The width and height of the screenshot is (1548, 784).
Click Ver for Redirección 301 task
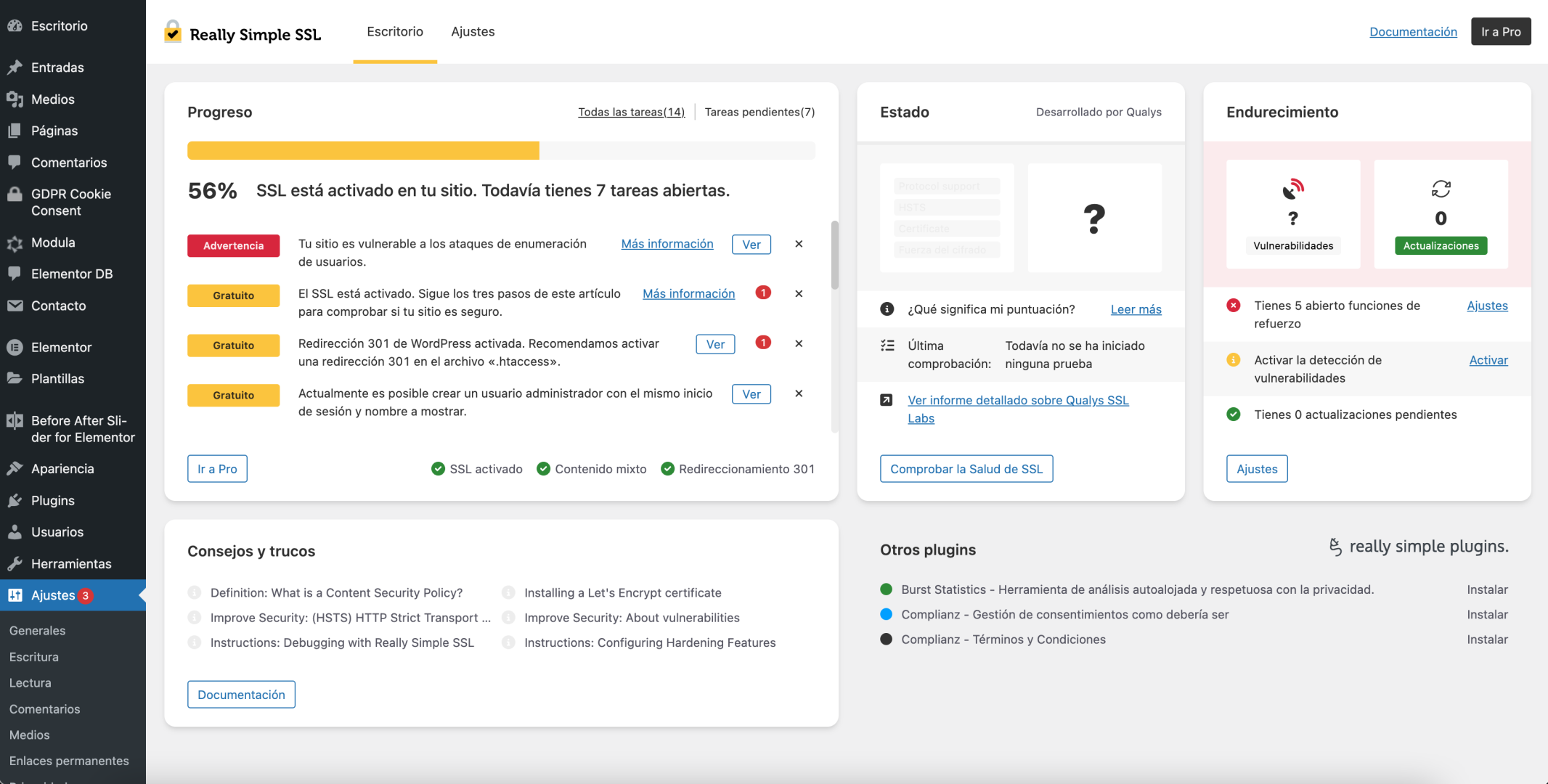click(x=715, y=344)
